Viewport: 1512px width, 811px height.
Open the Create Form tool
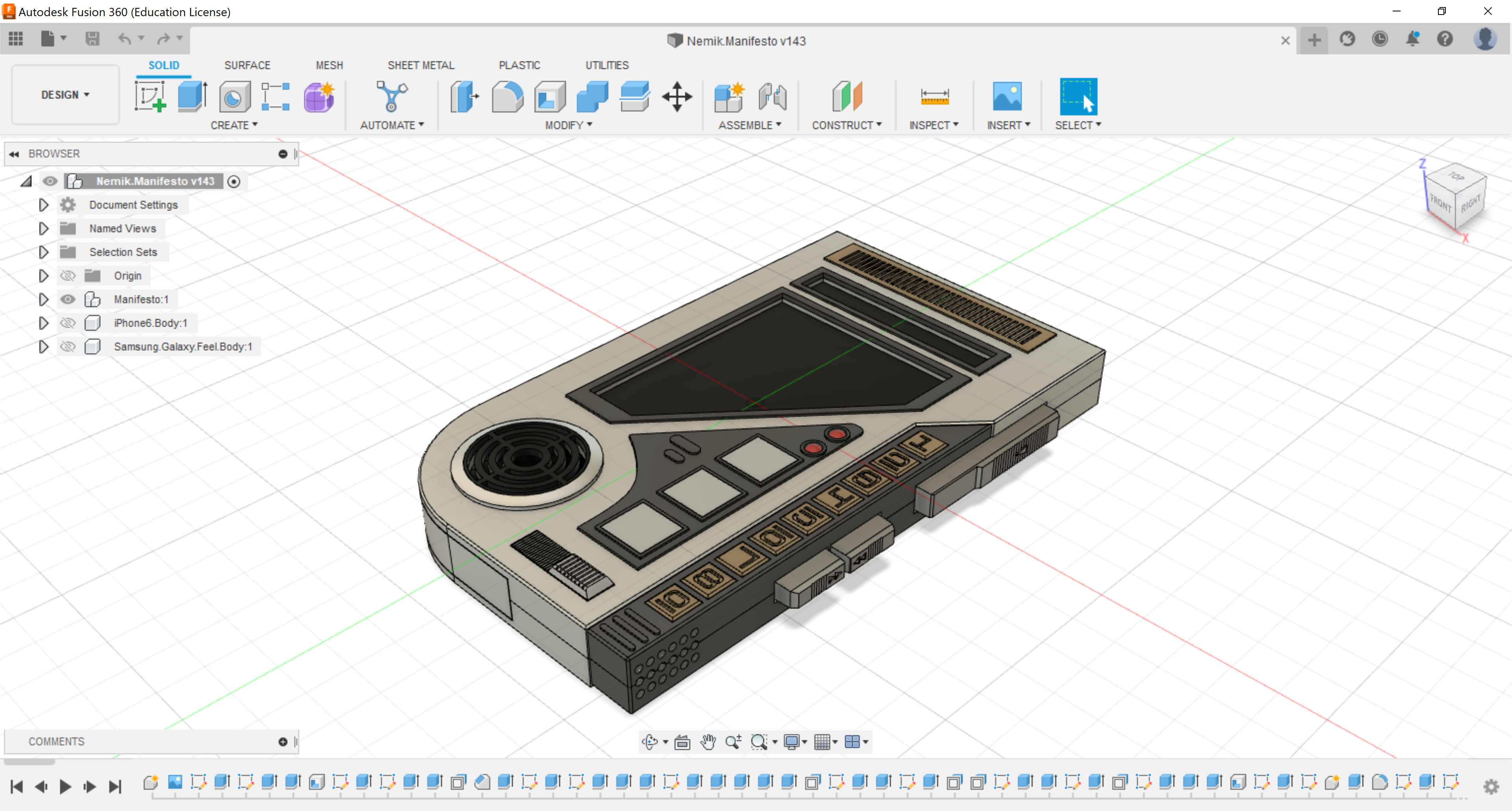(x=319, y=97)
